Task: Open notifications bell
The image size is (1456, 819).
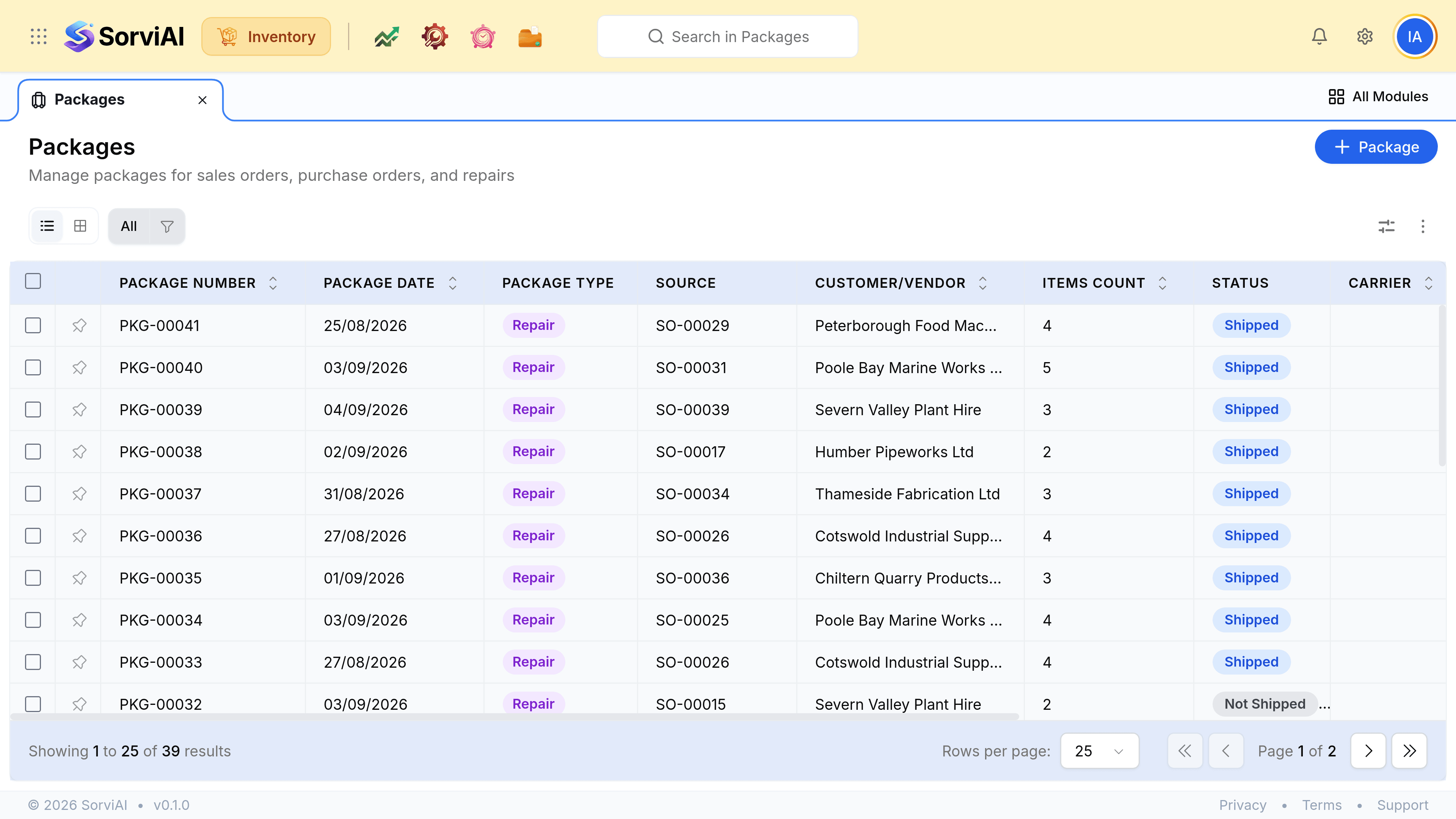Action: click(x=1319, y=37)
